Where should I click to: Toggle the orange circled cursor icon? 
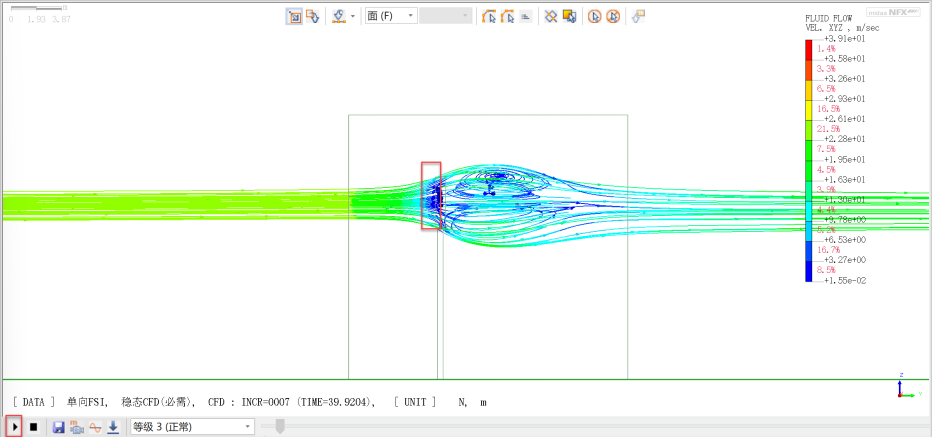[595, 16]
